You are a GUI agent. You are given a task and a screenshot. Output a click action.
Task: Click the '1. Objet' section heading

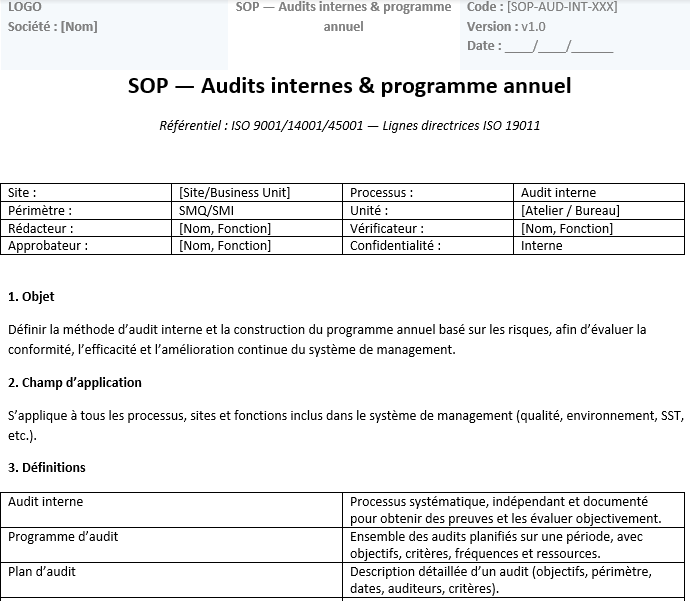point(31,297)
